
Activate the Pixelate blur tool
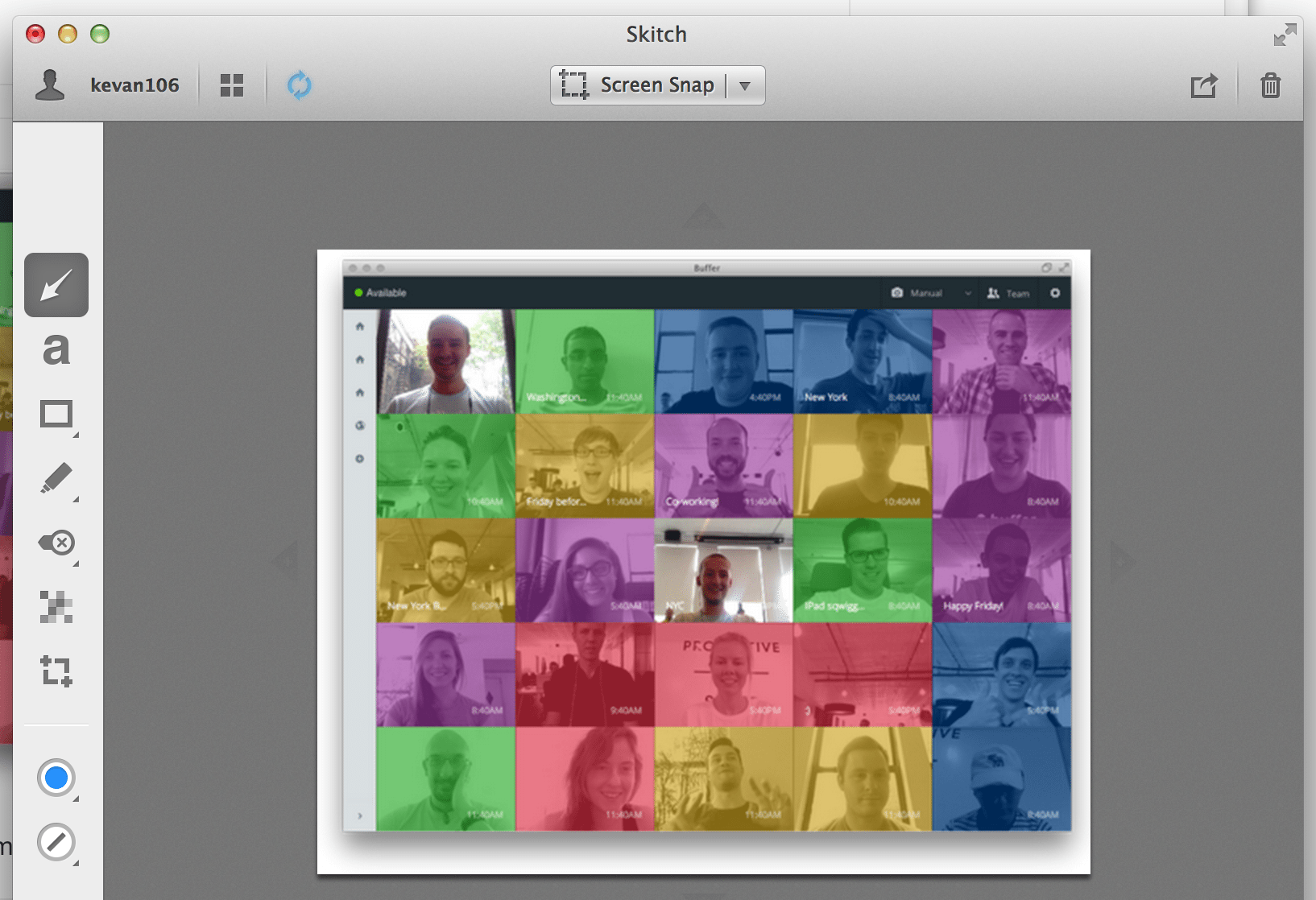point(56,607)
